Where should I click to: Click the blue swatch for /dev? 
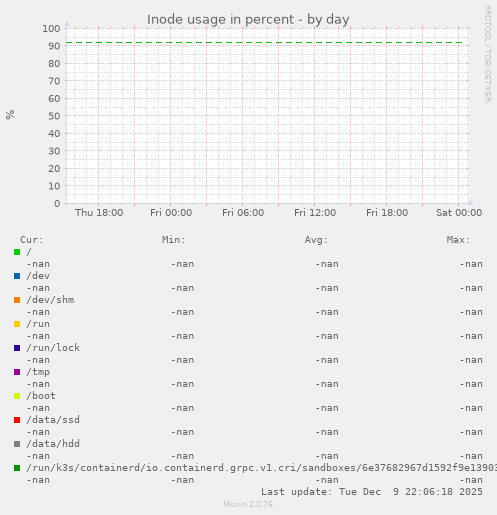17,276
